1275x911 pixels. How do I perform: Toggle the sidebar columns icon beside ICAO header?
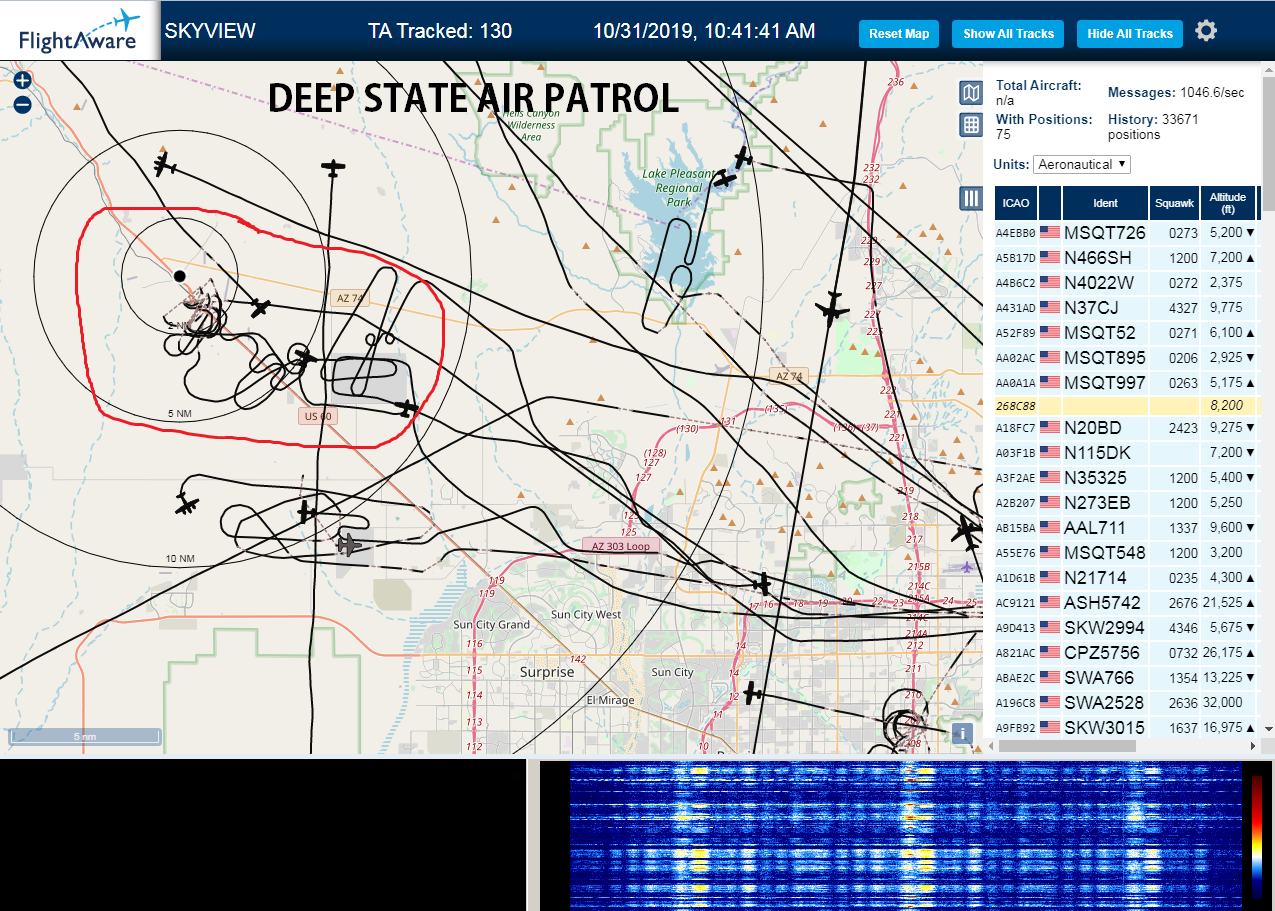[970, 198]
